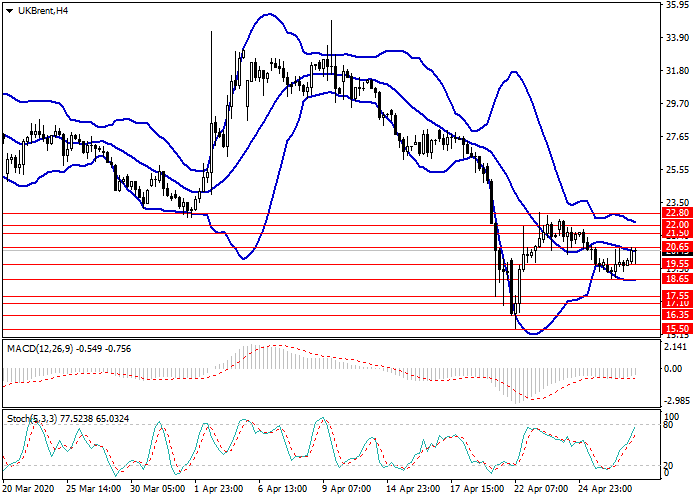Select the red 16.35 price level tag
Viewport: 700px width, 500px height.
[x=677, y=314]
